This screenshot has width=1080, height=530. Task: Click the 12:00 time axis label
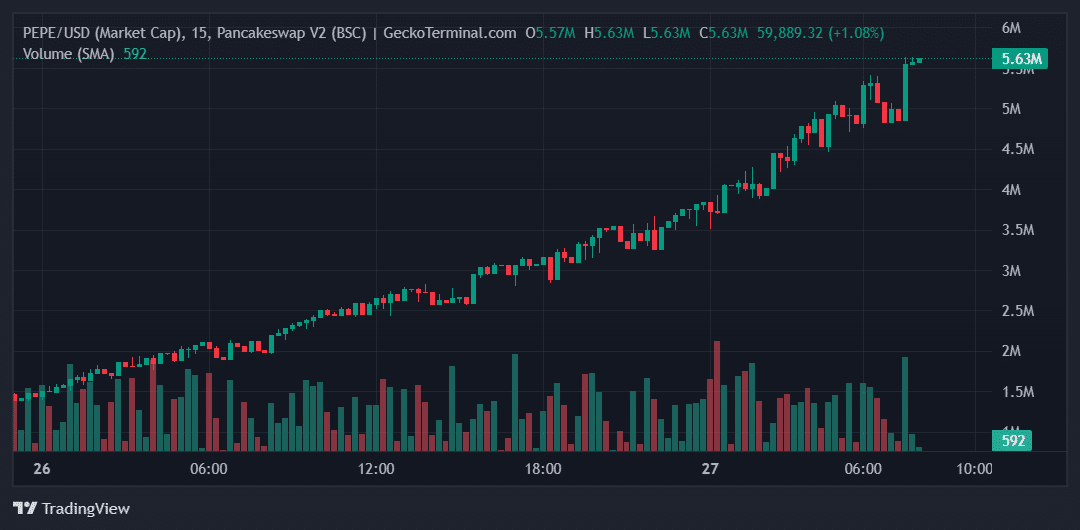376,469
